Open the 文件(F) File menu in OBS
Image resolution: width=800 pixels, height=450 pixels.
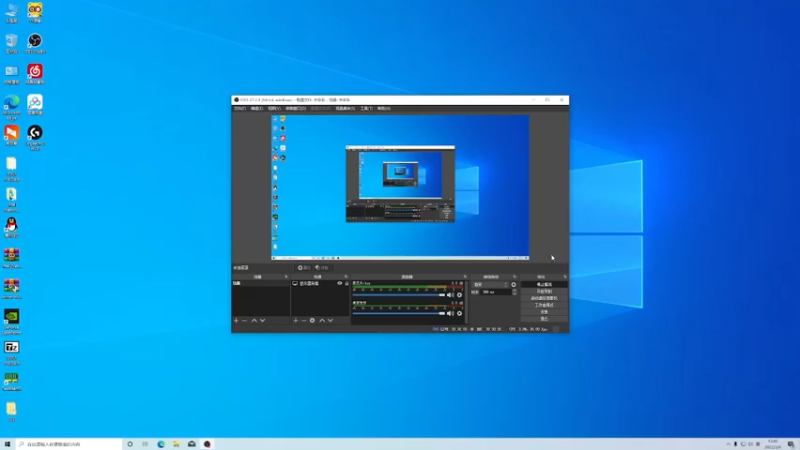[x=240, y=108]
